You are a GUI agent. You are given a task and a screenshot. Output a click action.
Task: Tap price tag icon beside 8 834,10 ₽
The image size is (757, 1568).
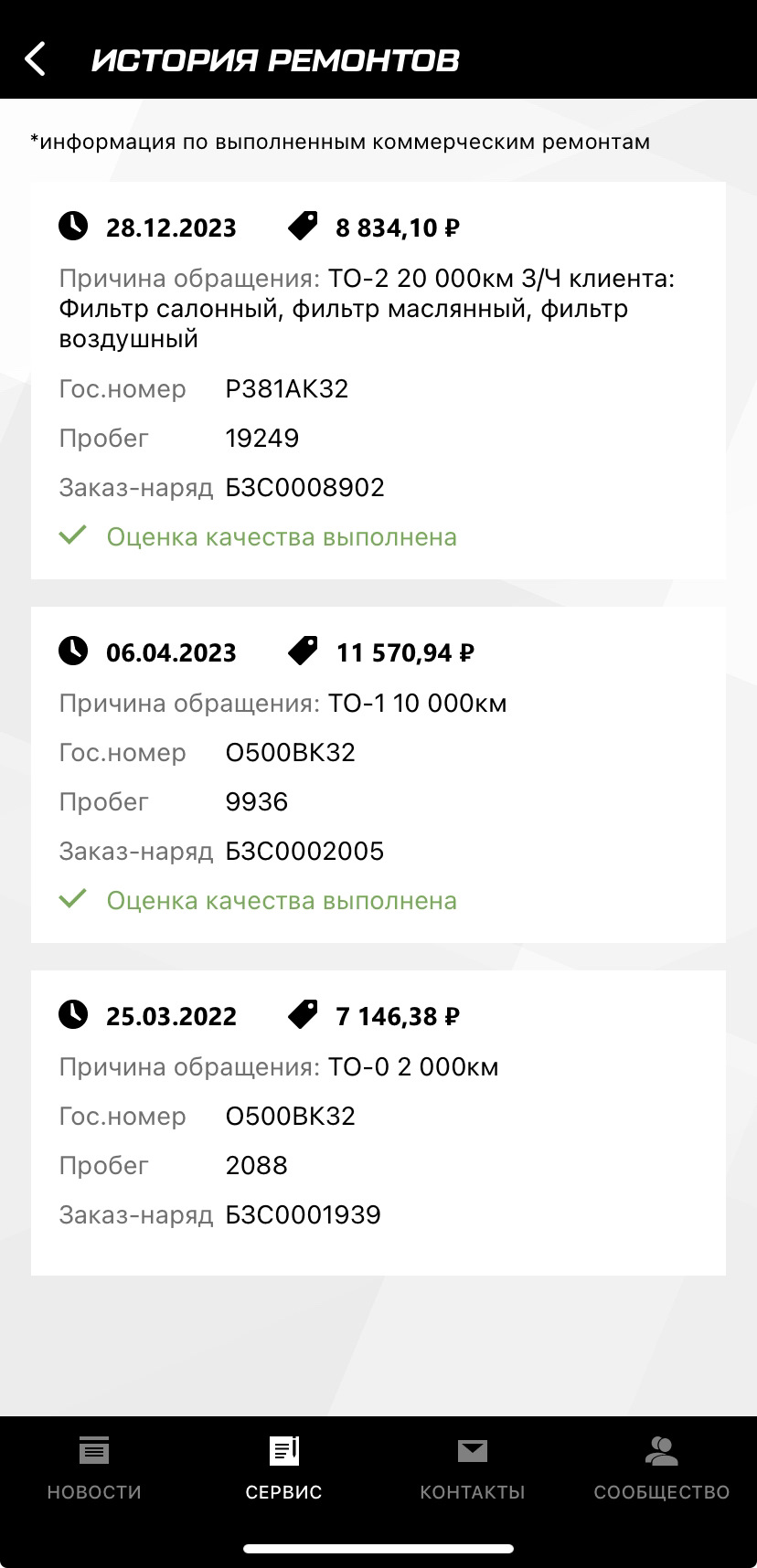[x=303, y=226]
